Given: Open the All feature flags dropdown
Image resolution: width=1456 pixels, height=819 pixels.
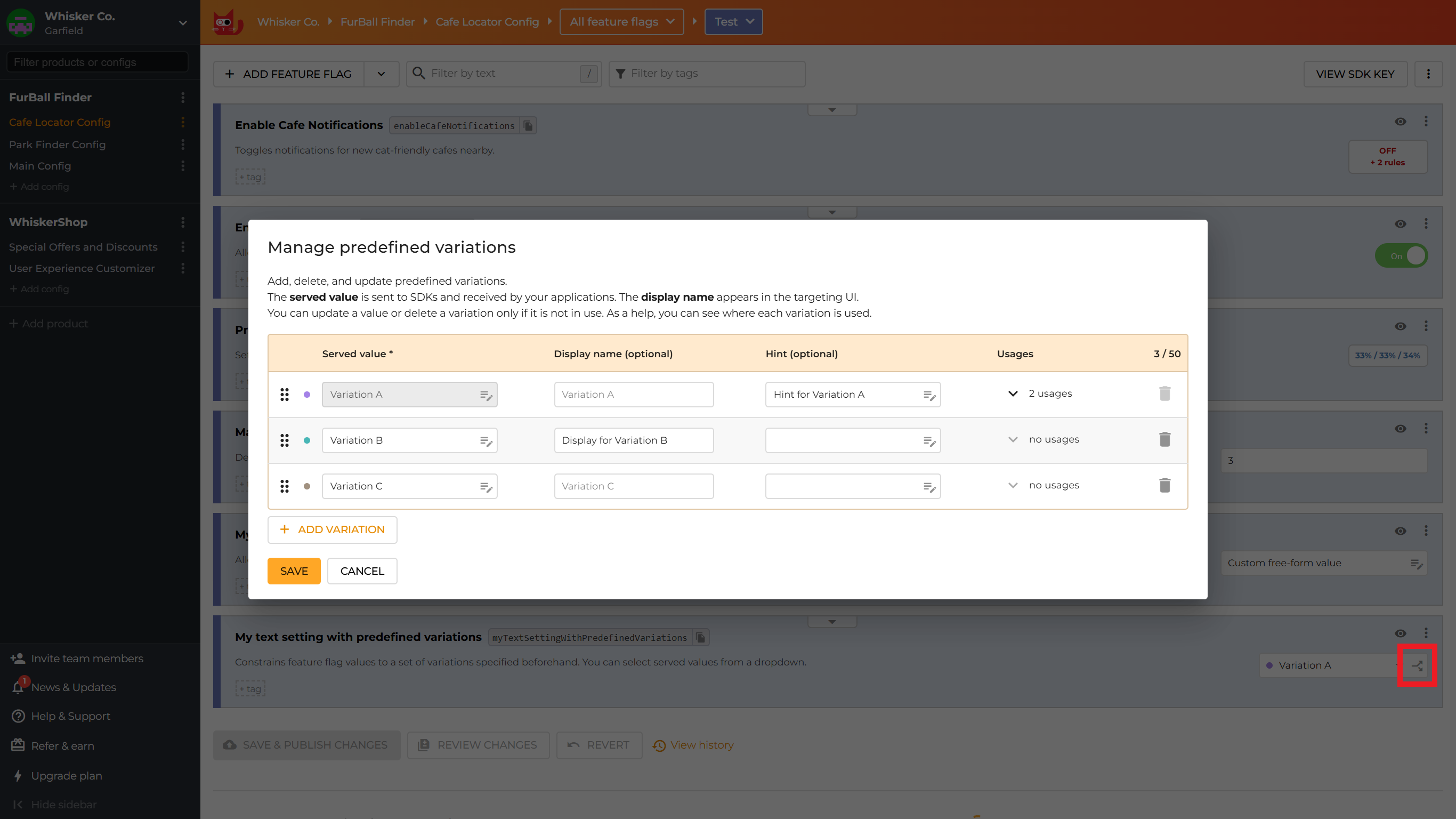Looking at the screenshot, I should (621, 21).
